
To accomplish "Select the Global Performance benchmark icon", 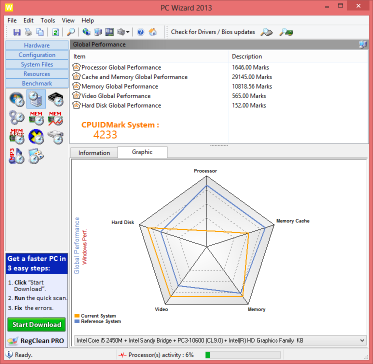I will click(x=36, y=99).
